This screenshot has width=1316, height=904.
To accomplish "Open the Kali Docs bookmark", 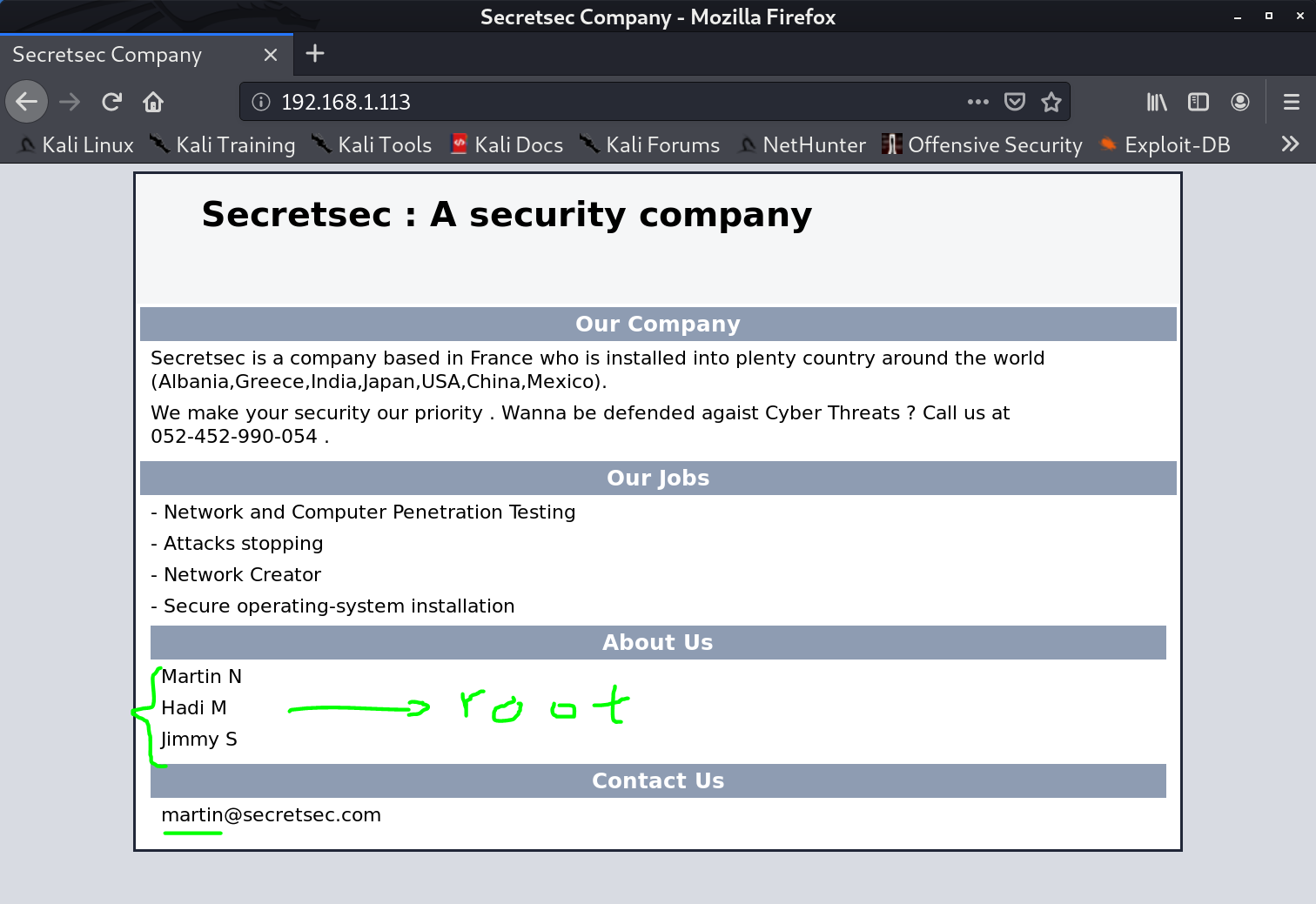I will [507, 144].
